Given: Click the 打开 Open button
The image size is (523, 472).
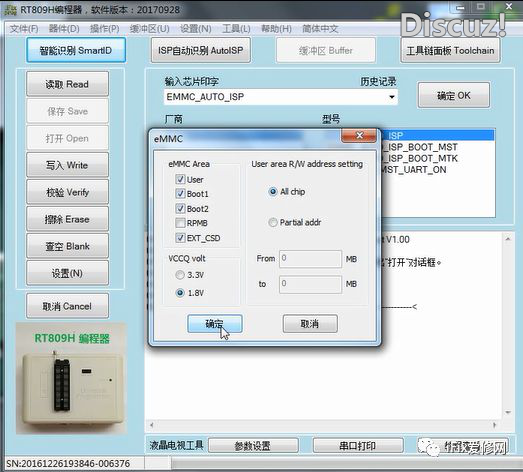Looking at the screenshot, I should (x=67, y=138).
